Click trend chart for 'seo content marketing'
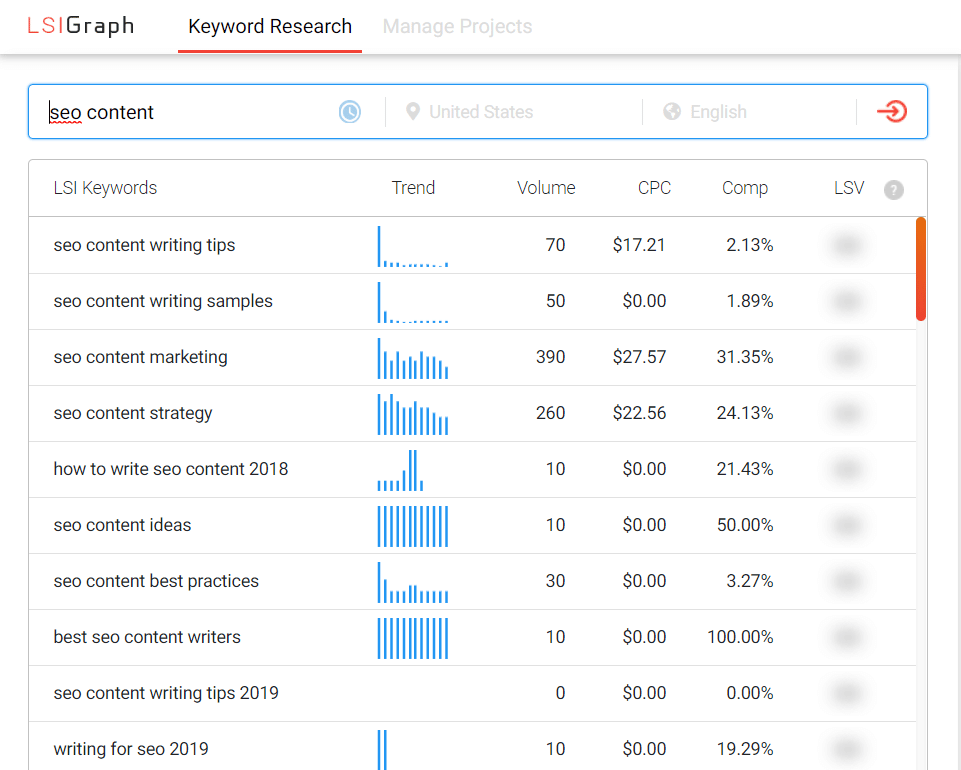This screenshot has width=961, height=770. click(x=412, y=359)
